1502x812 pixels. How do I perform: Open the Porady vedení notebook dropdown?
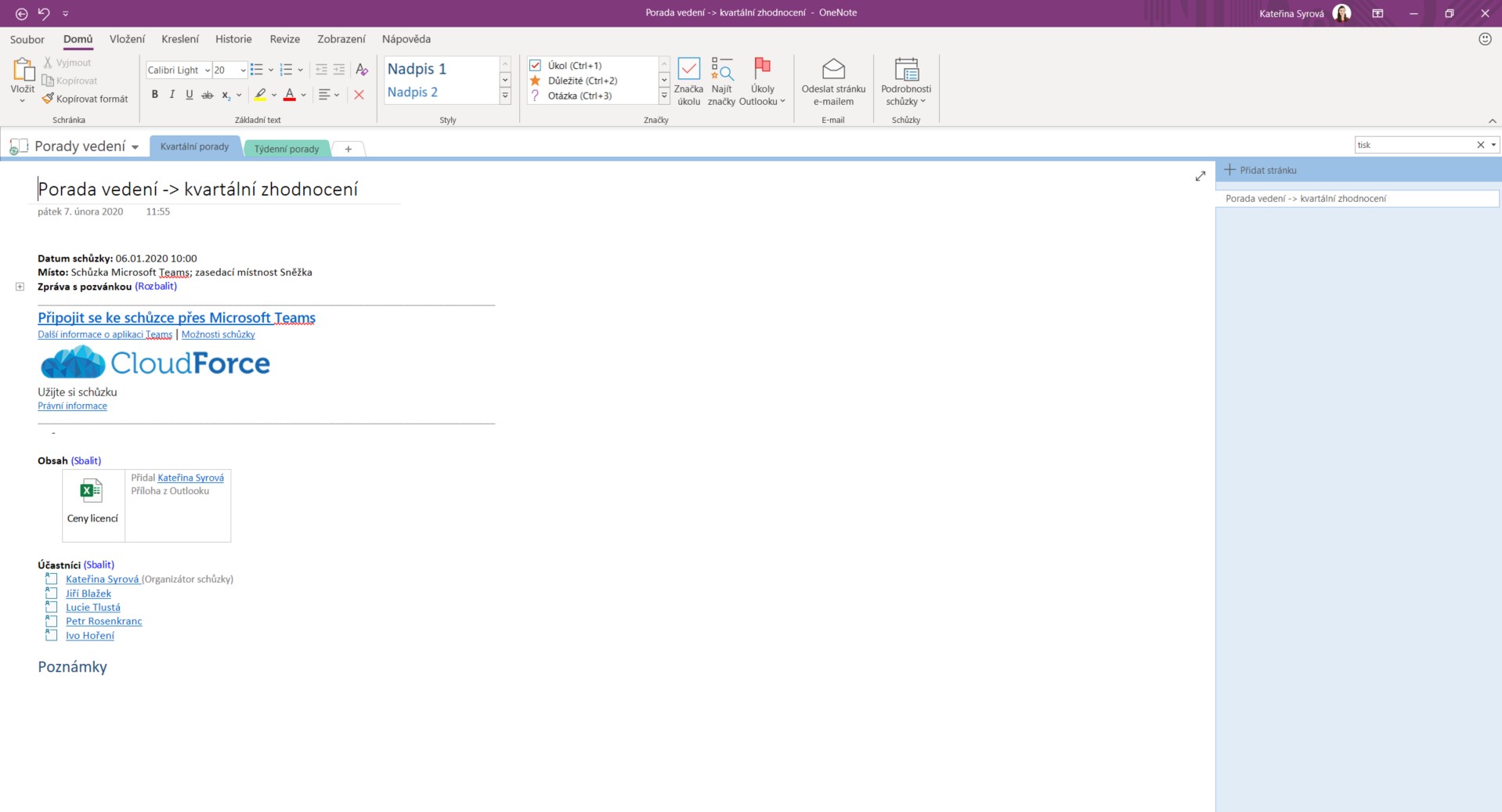tap(135, 147)
